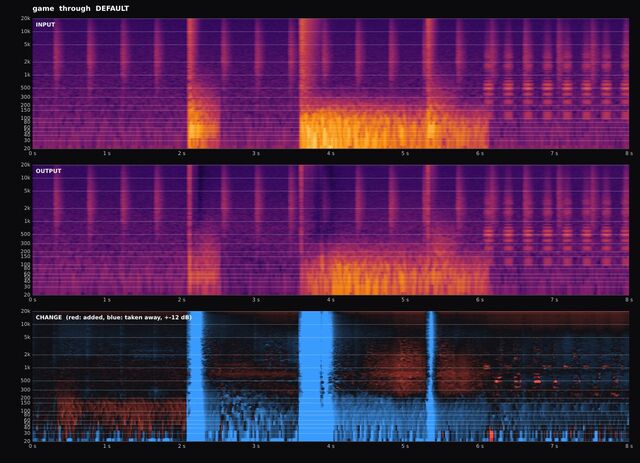The height and width of the screenshot is (463, 640).
Task: Click the 10k frequency label of the OUTPUT panel
Action: coord(26,178)
